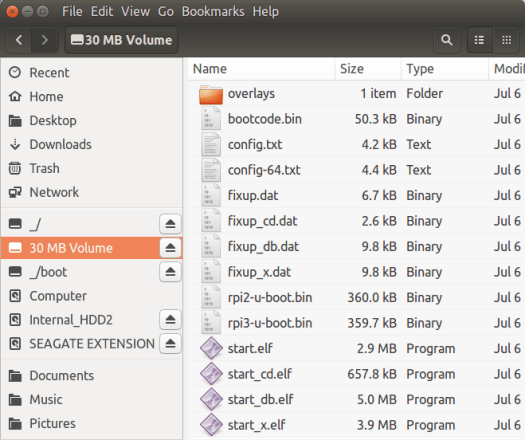Sort by the Type column header
525x440 pixels.
tap(445, 69)
